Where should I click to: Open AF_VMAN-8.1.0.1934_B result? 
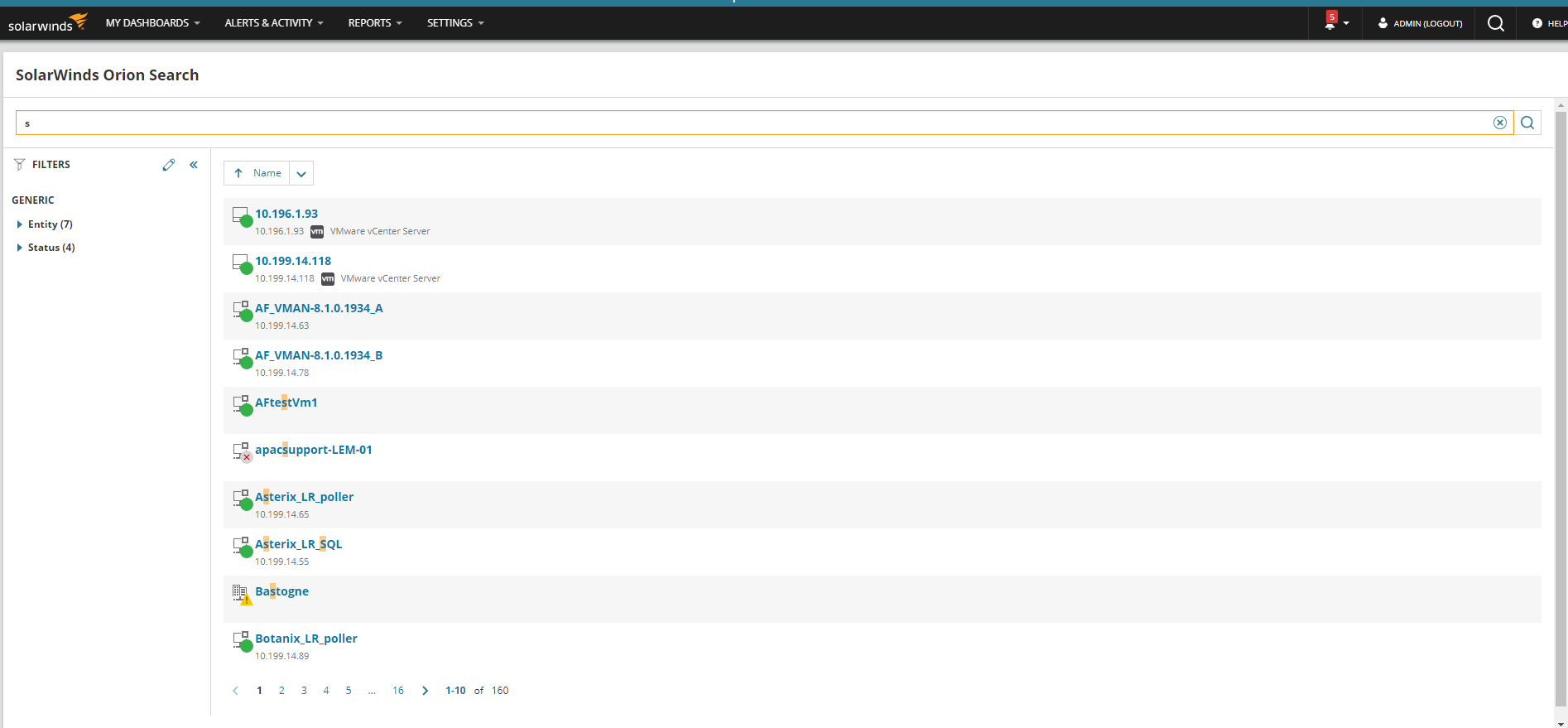point(319,355)
